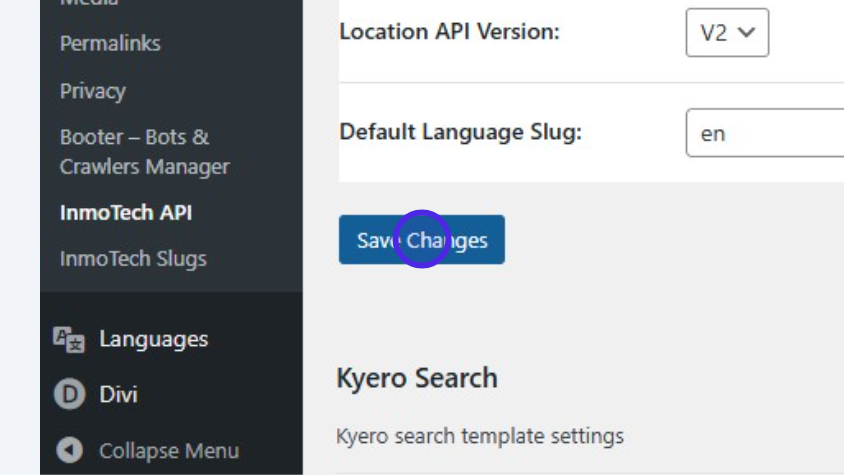Go to Permalinks settings
The width and height of the screenshot is (844, 475).
coord(110,43)
